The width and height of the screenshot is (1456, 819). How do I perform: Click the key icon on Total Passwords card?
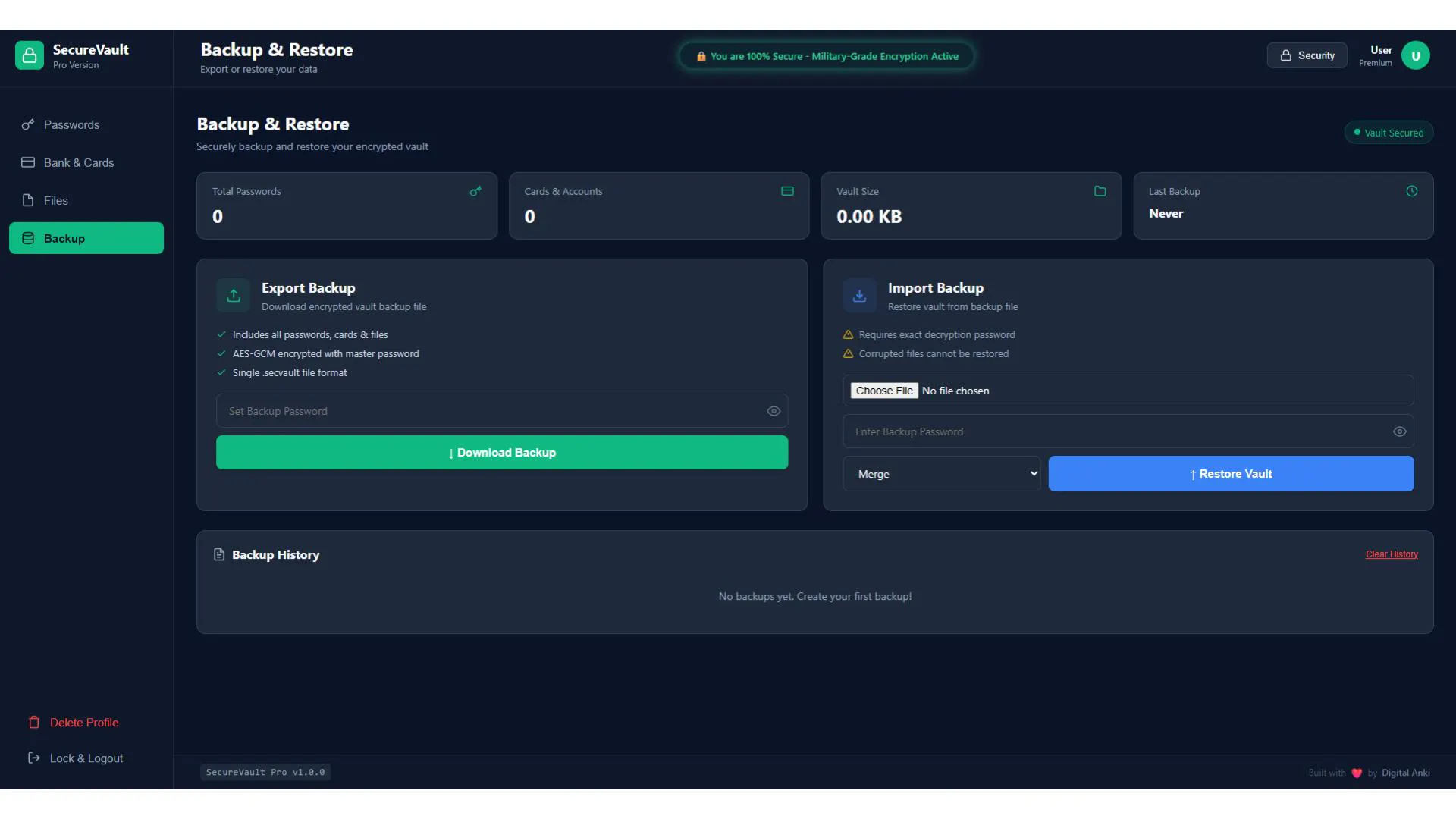point(475,191)
